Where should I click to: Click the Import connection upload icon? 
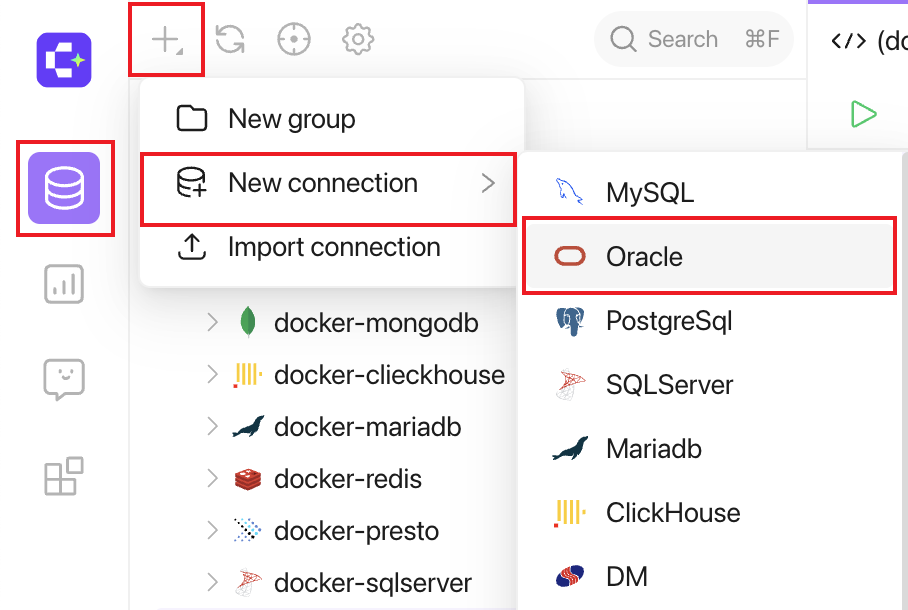click(192, 247)
